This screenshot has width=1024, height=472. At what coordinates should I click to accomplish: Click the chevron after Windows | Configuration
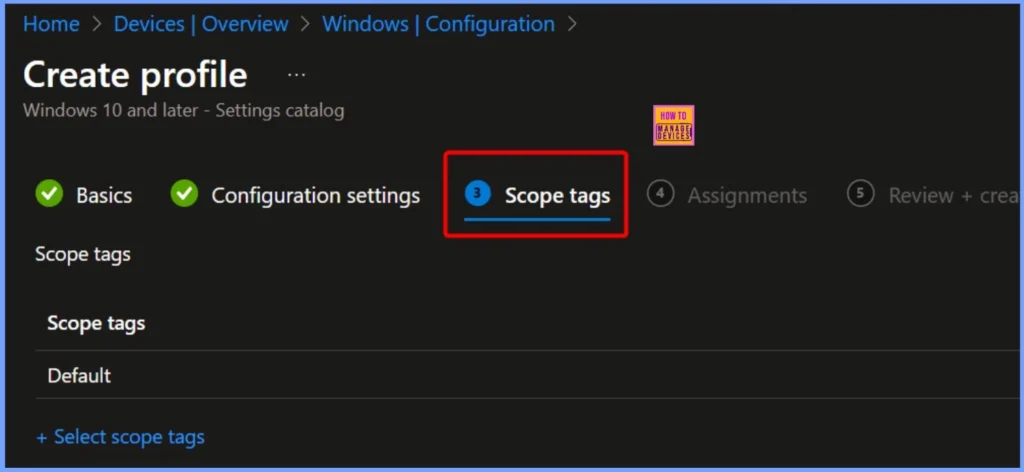[x=572, y=24]
